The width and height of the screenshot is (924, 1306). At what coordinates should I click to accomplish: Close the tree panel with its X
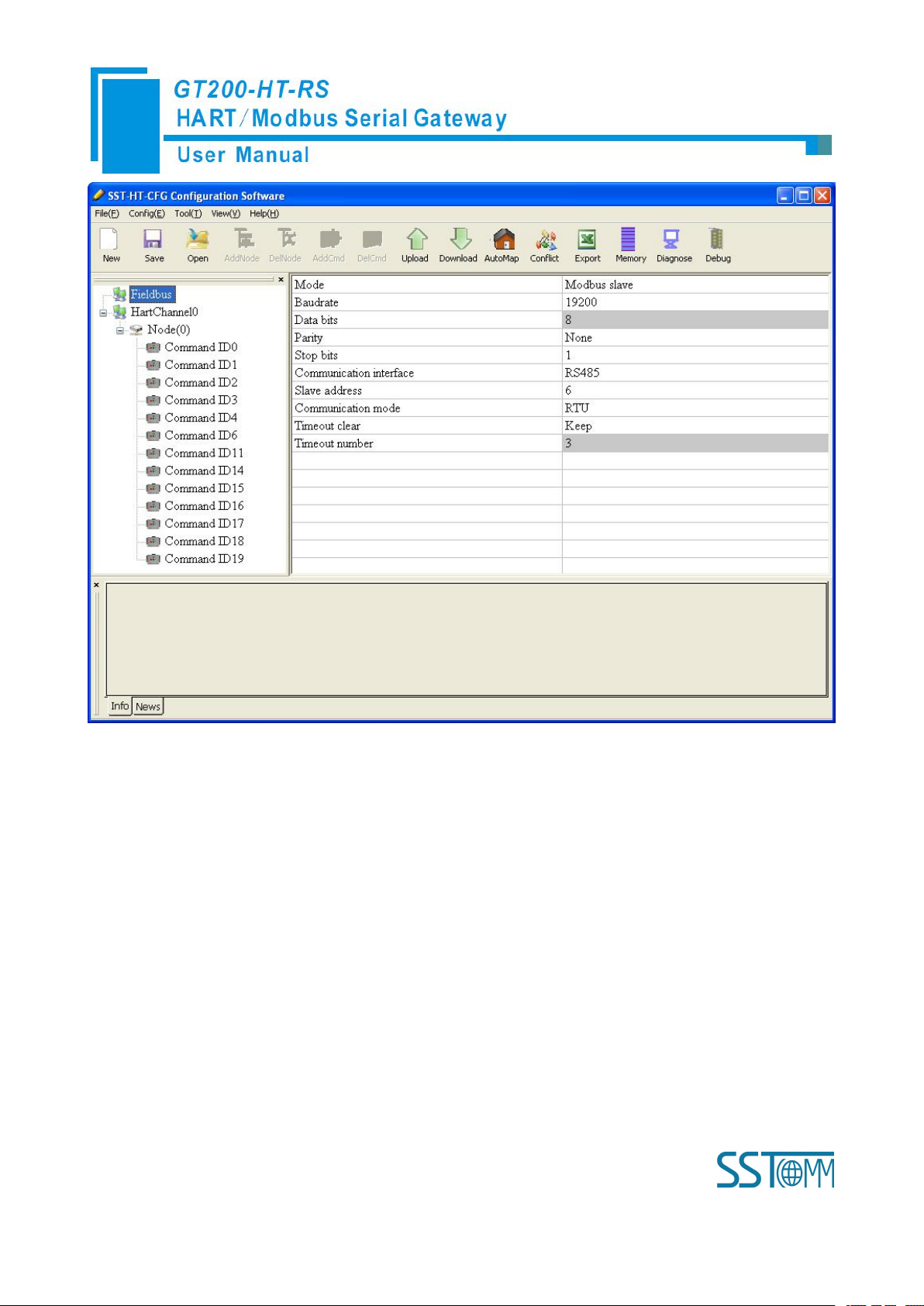(281, 279)
